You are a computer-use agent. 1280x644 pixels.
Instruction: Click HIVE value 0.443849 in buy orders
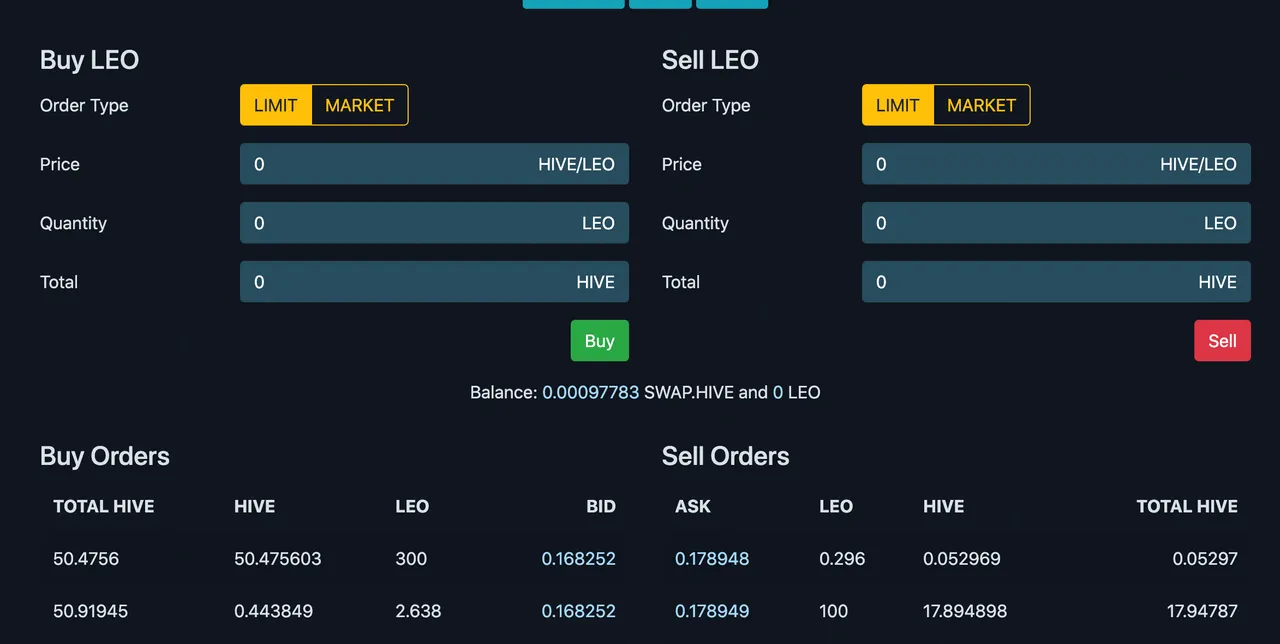273,611
